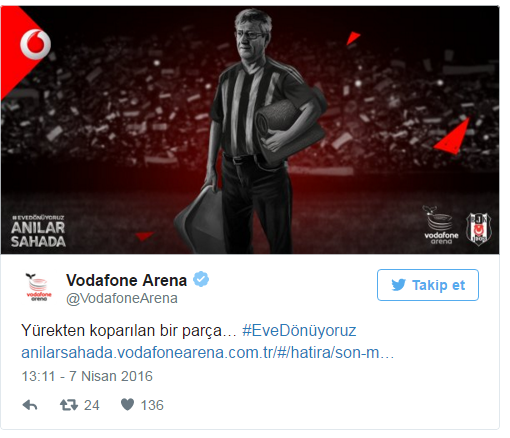Viewport: 510px width, 438px height.
Task: Click the tweet text Yürekten koparılan bir parça
Action: [x=128, y=331]
